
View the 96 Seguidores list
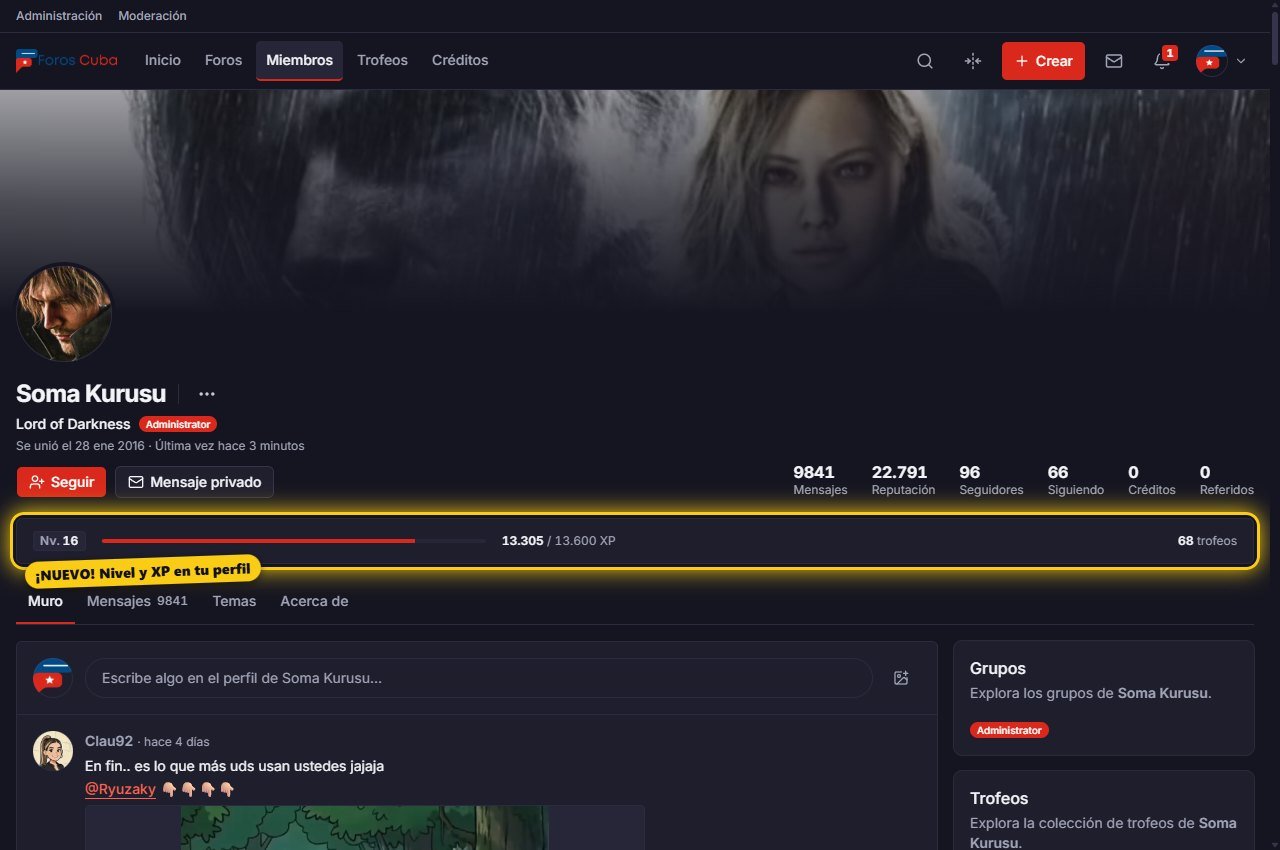point(991,480)
